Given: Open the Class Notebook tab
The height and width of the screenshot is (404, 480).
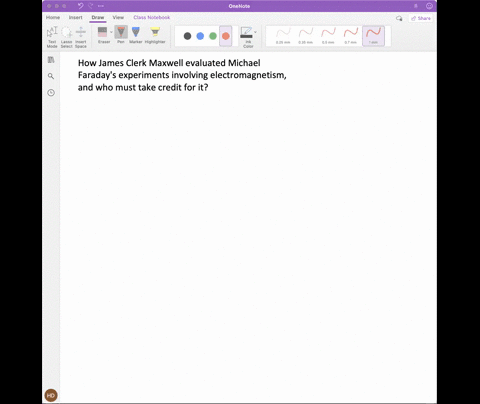Looking at the screenshot, I should 152,17.
